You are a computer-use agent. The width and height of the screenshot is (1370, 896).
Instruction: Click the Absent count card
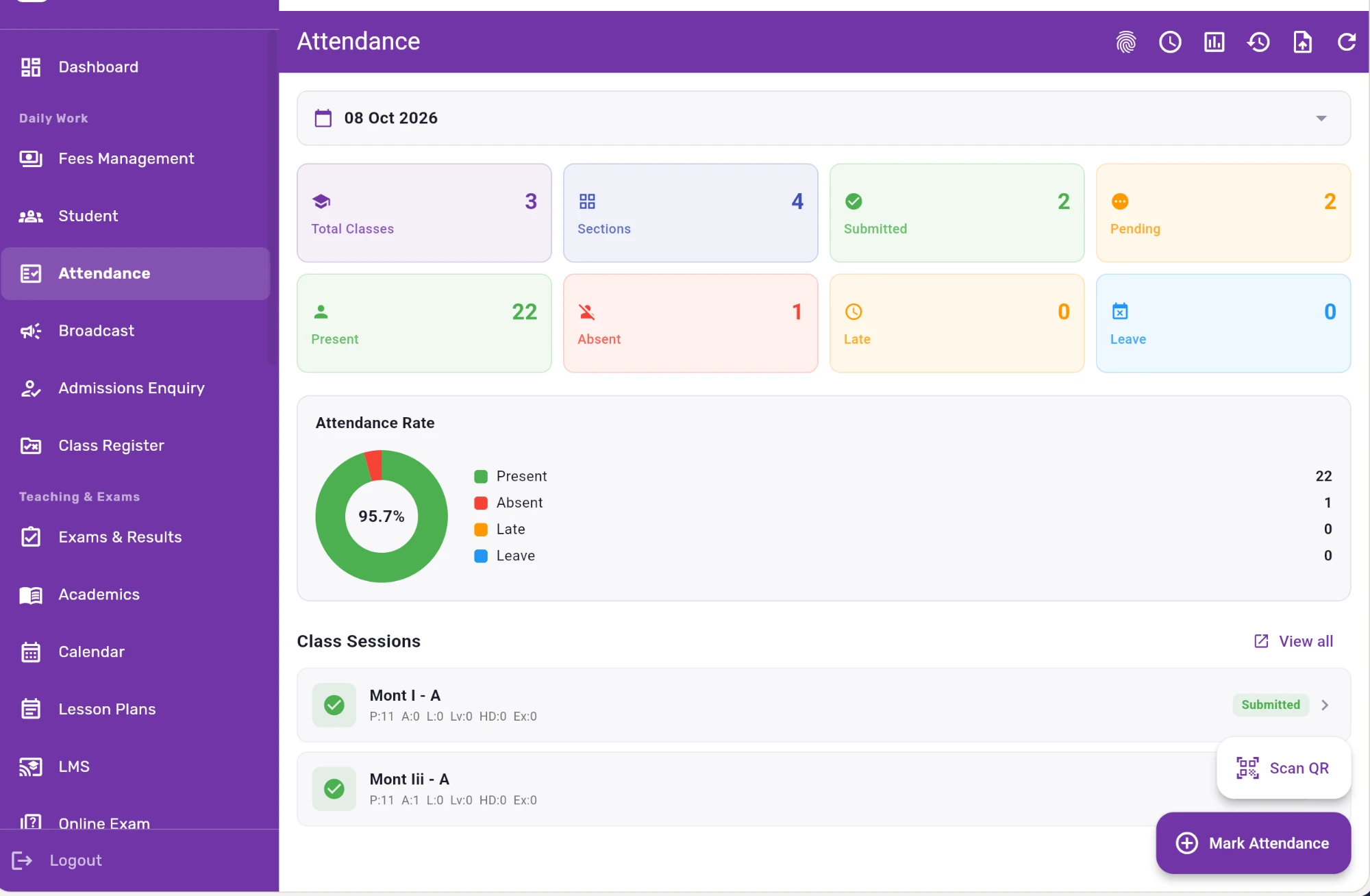click(x=690, y=323)
